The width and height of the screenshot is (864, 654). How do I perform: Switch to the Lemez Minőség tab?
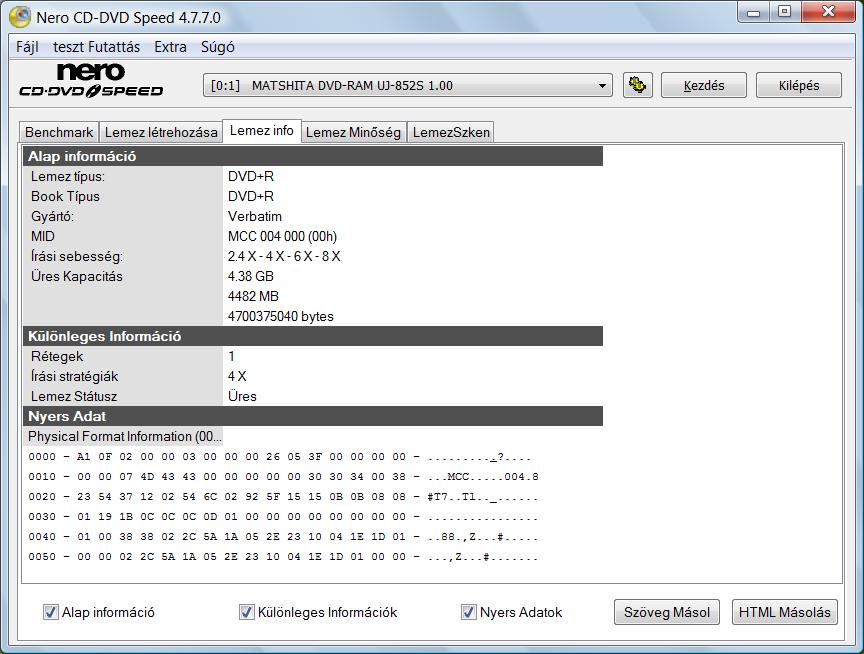tap(353, 132)
